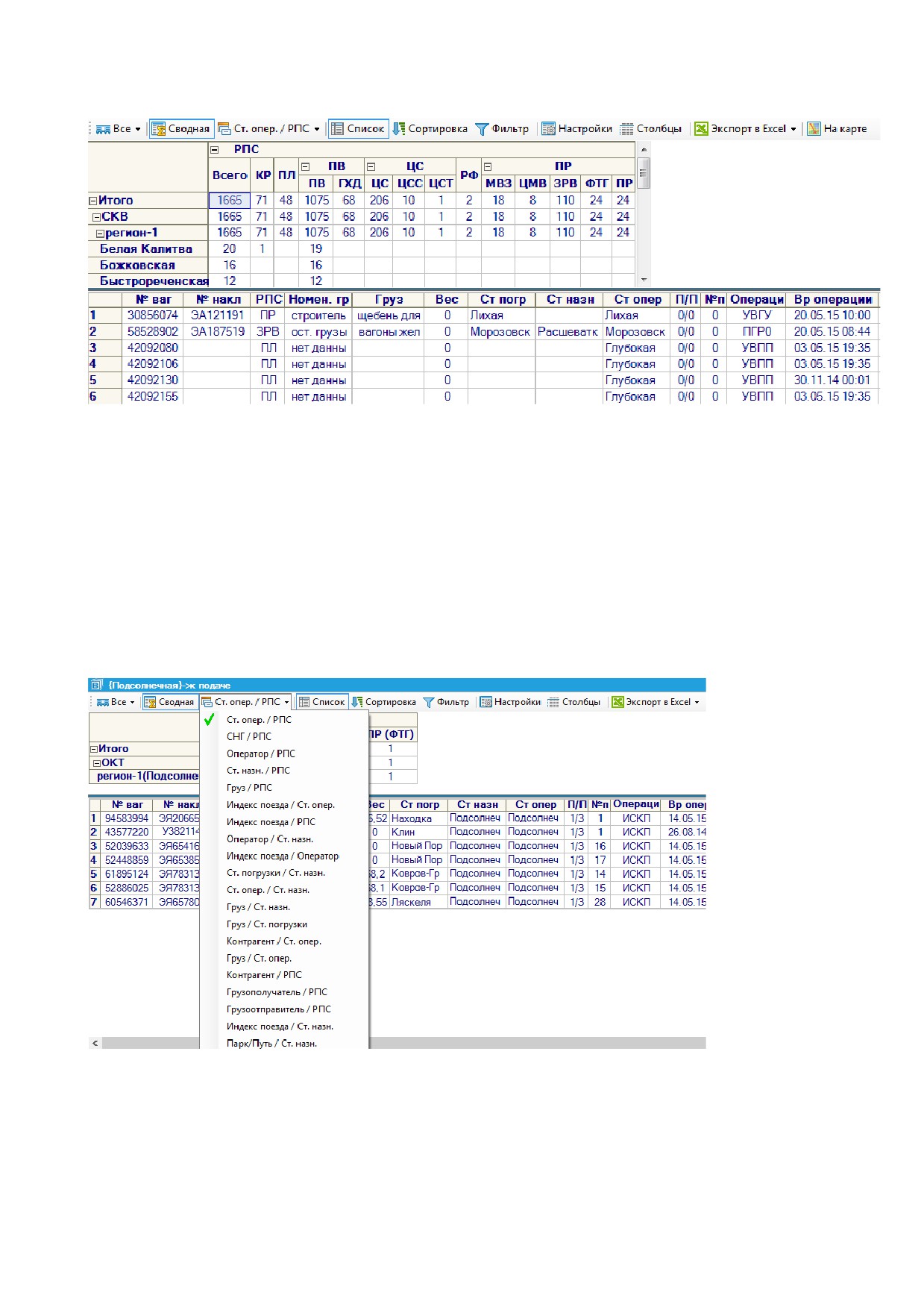Click Экспорт в Excel icon in the upper toolbar
Screen dimensions: 924x1307
tap(701, 129)
